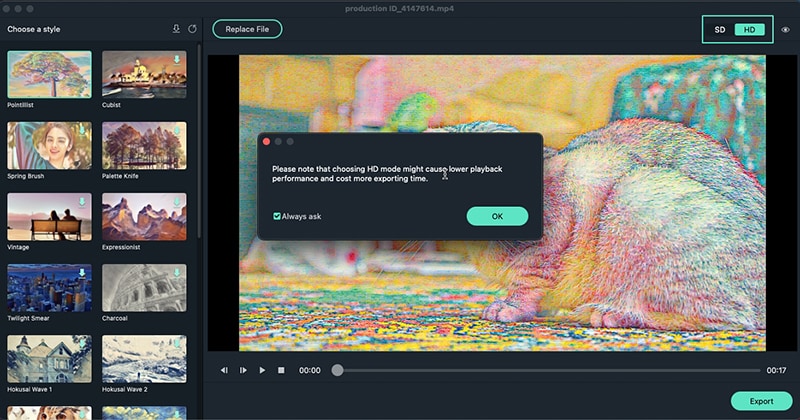The image size is (800, 420).
Task: Click the production ID_4147614.mp4 window title
Action: coord(399,9)
